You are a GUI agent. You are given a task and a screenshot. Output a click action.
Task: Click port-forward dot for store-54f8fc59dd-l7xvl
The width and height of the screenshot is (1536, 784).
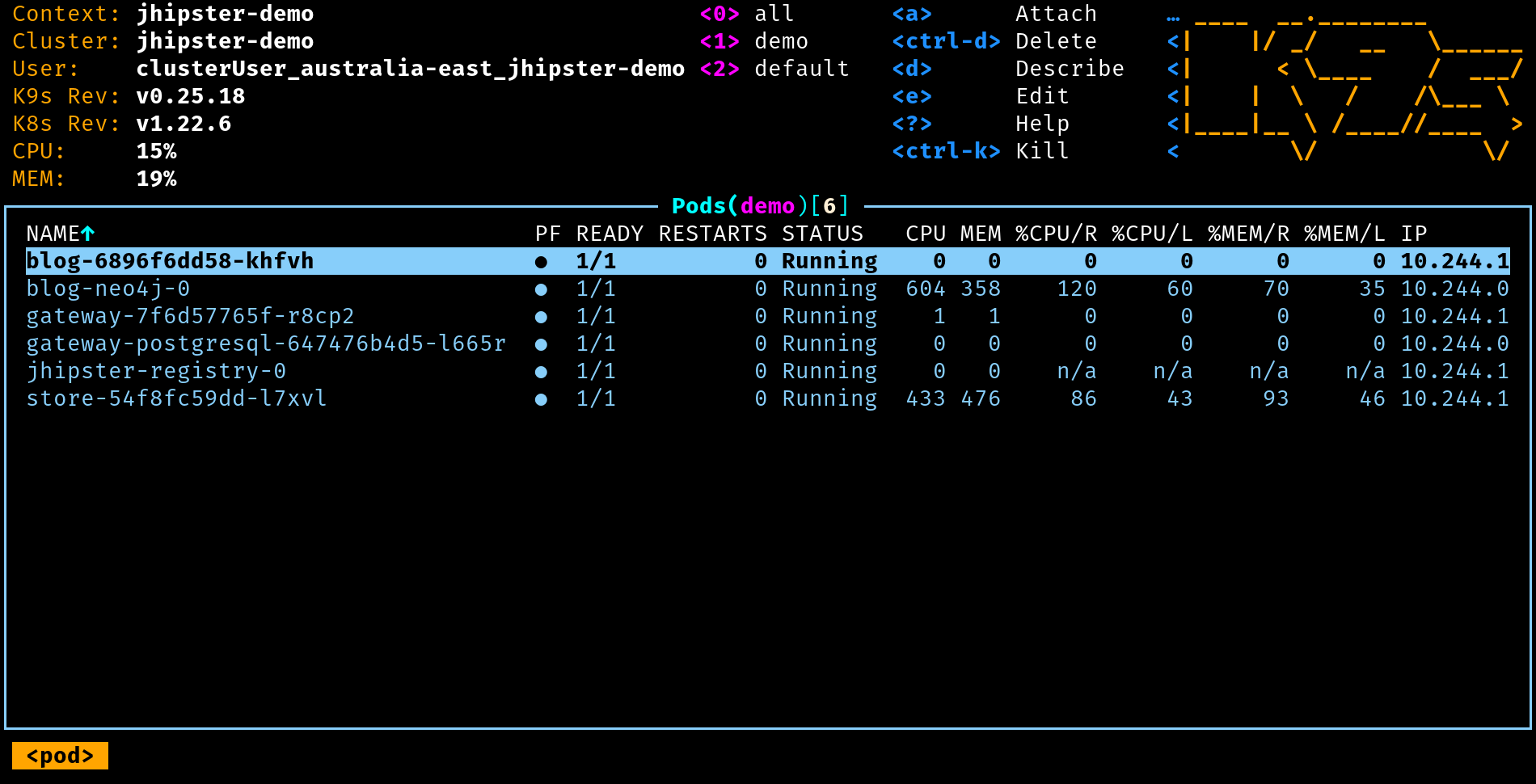click(x=541, y=399)
